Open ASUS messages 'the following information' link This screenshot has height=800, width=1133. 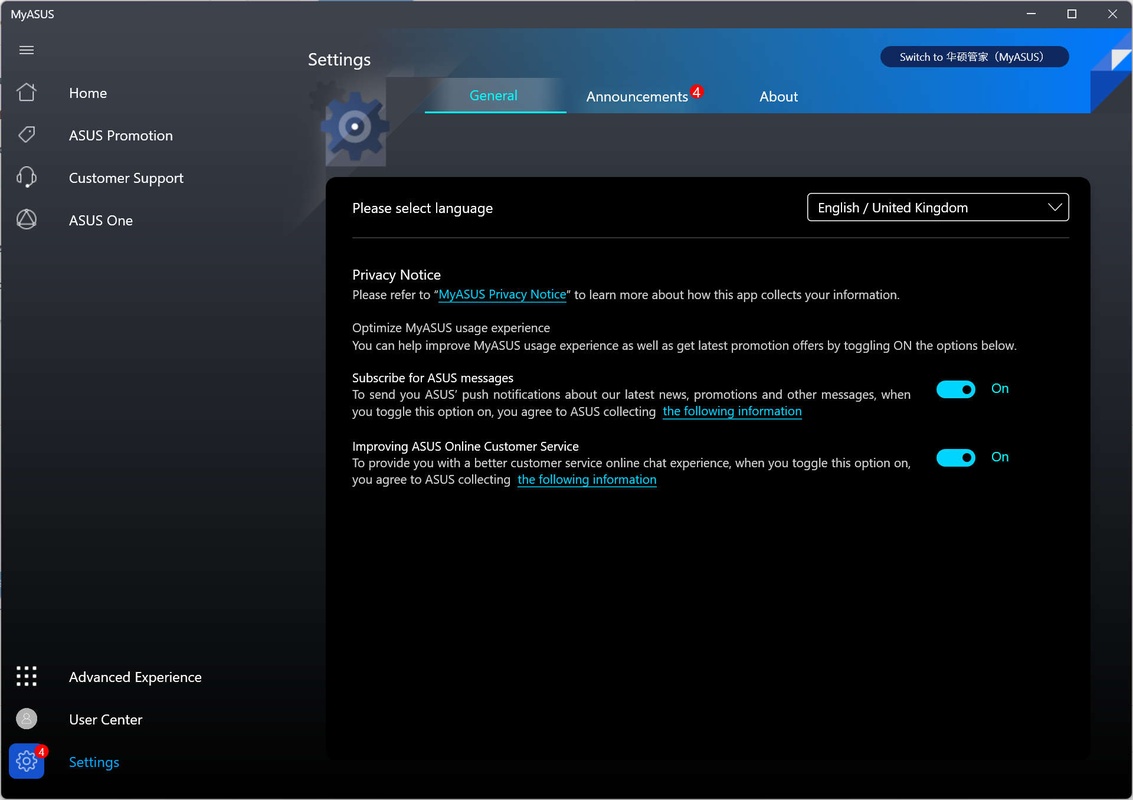[732, 412]
